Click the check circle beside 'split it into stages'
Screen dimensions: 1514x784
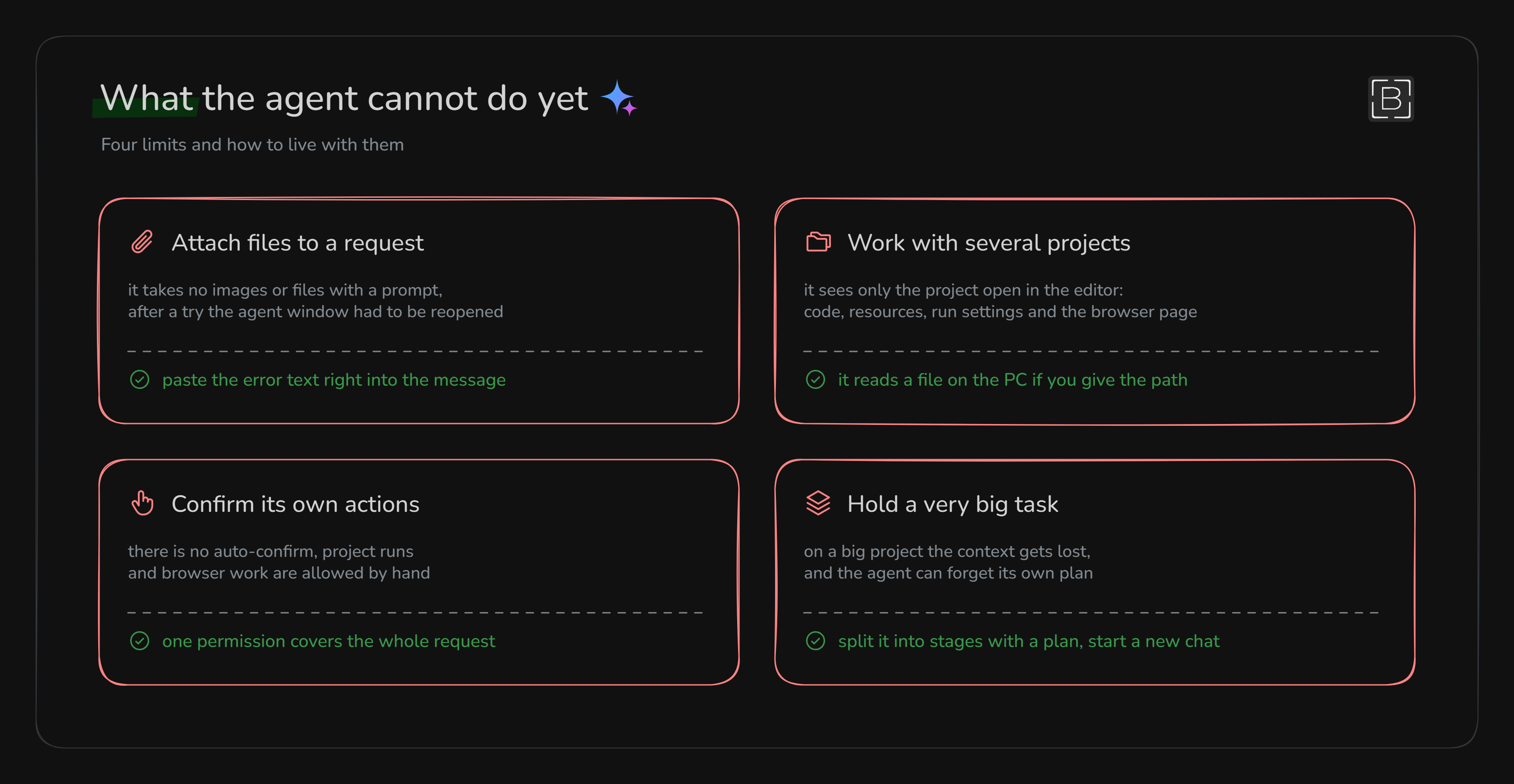tap(815, 641)
